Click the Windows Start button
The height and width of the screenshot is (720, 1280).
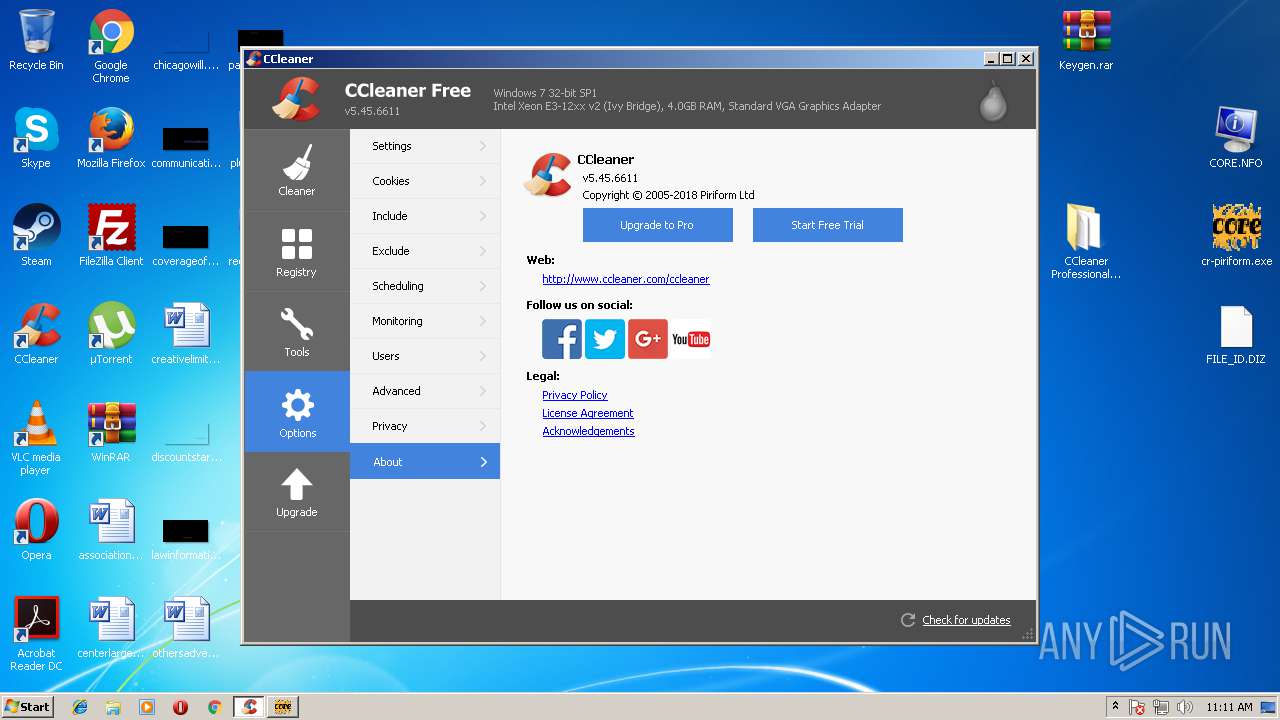click(x=27, y=706)
